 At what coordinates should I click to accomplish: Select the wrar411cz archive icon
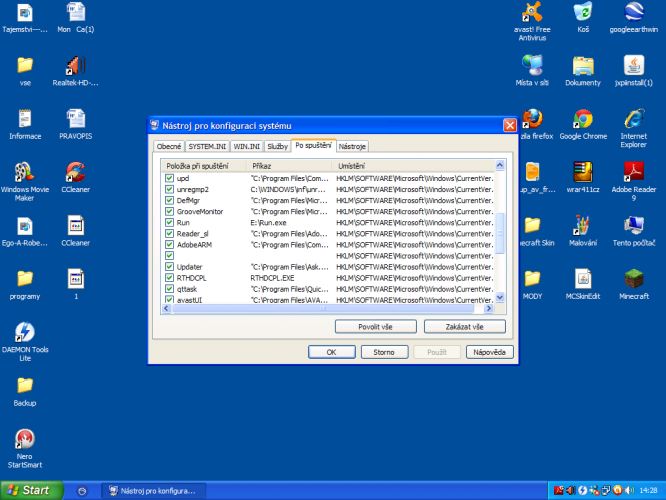coord(583,178)
